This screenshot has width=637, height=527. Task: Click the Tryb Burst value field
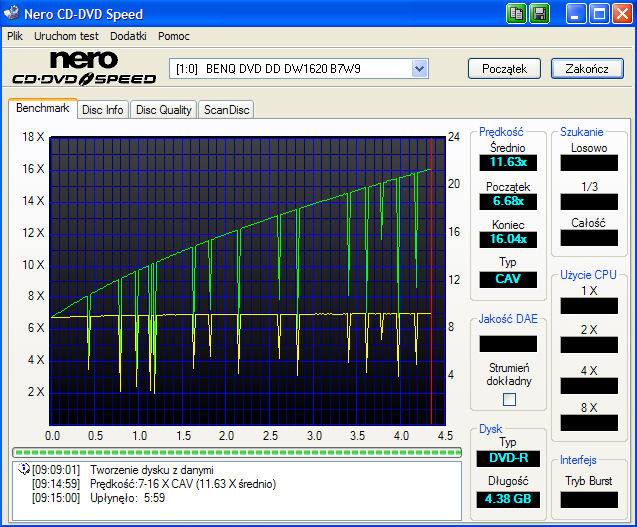(x=589, y=500)
